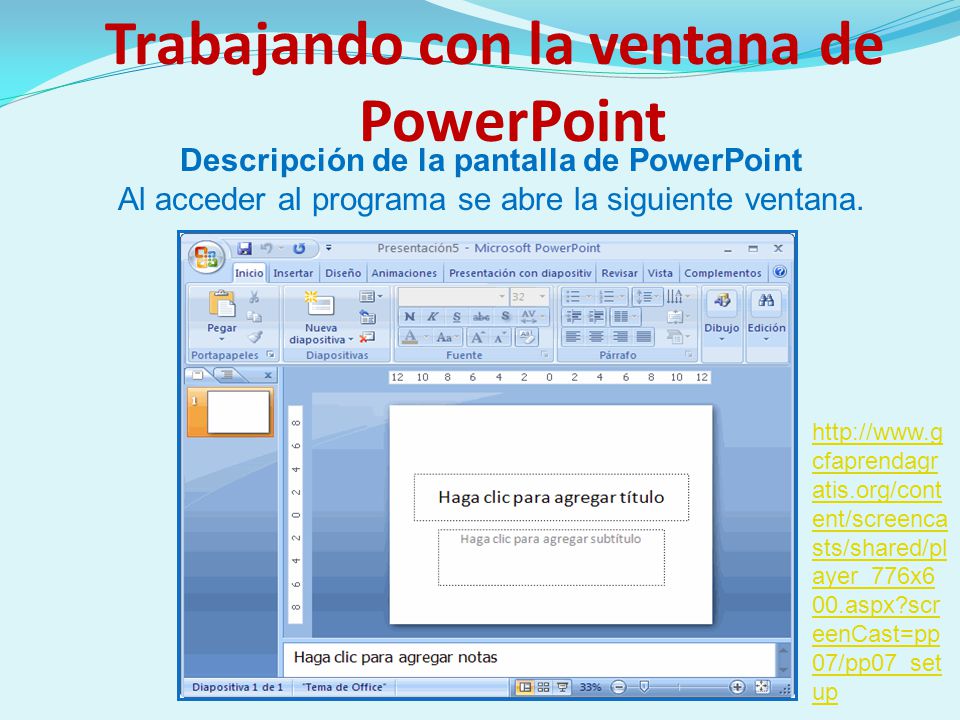
Task: Open the gcfaprendagratis.org hyperlink
Action: point(879,562)
